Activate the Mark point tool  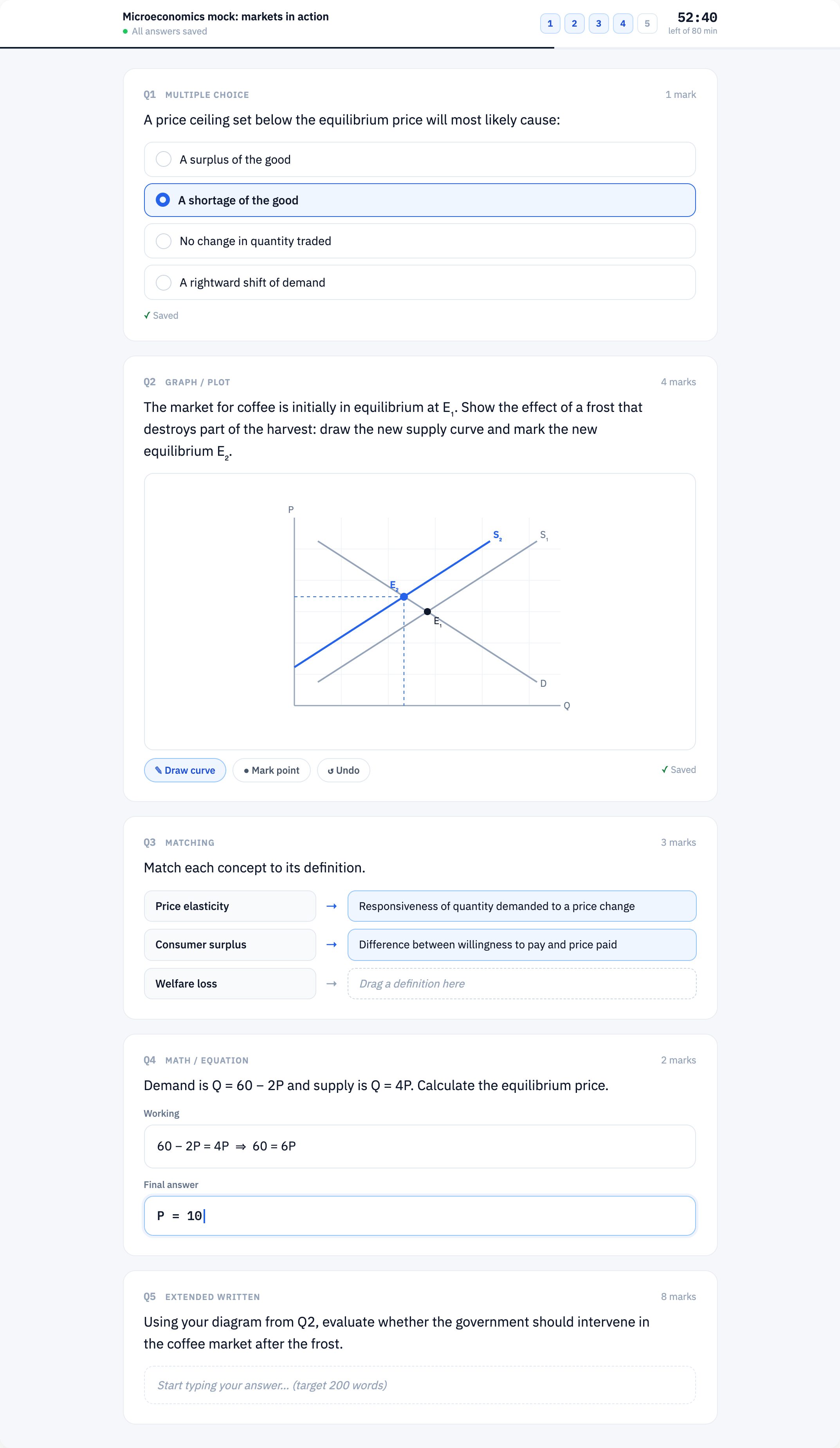click(x=271, y=770)
